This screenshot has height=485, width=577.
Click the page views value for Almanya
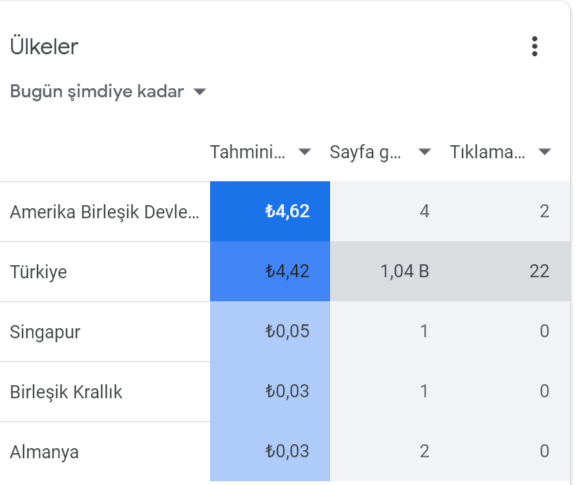coord(424,452)
